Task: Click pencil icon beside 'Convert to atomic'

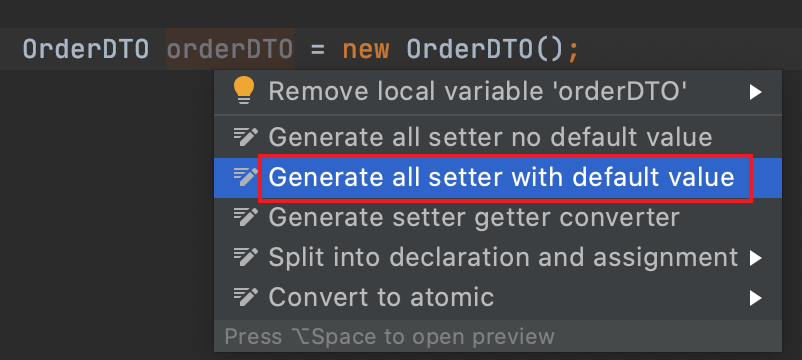Action: click(246, 297)
